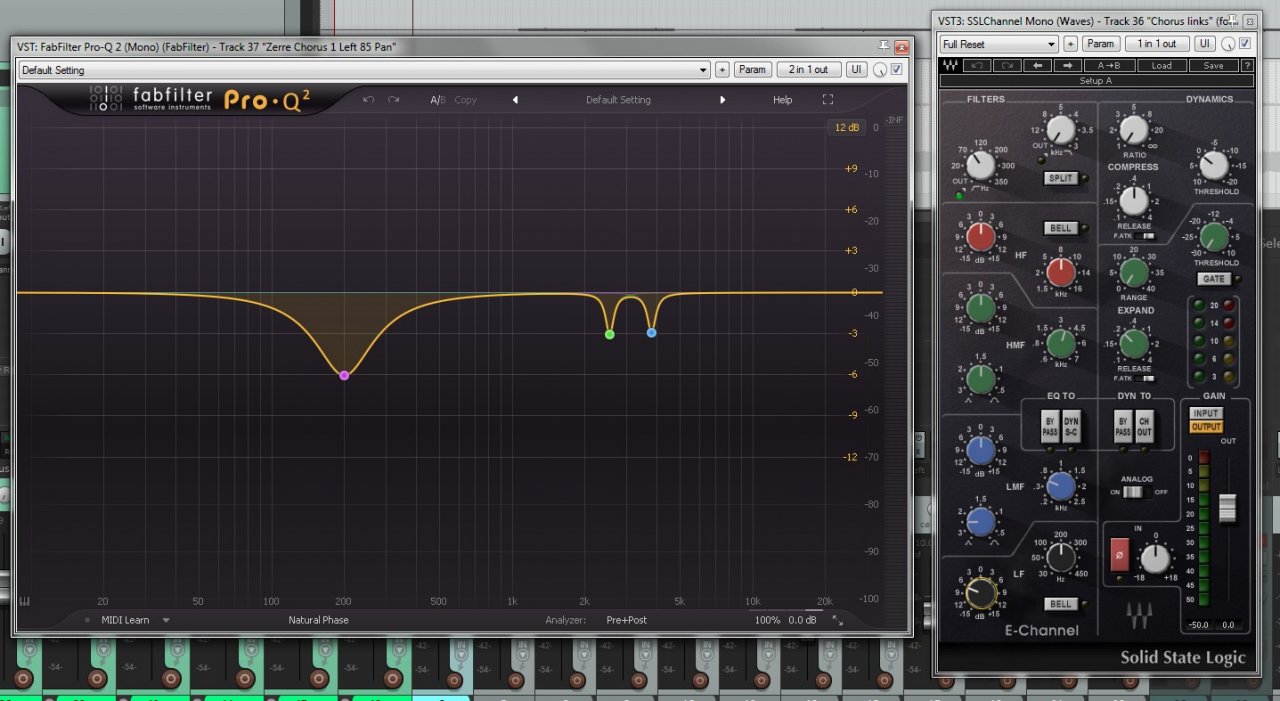Open the center preset name menu in Pro-Q 2

(x=618, y=100)
